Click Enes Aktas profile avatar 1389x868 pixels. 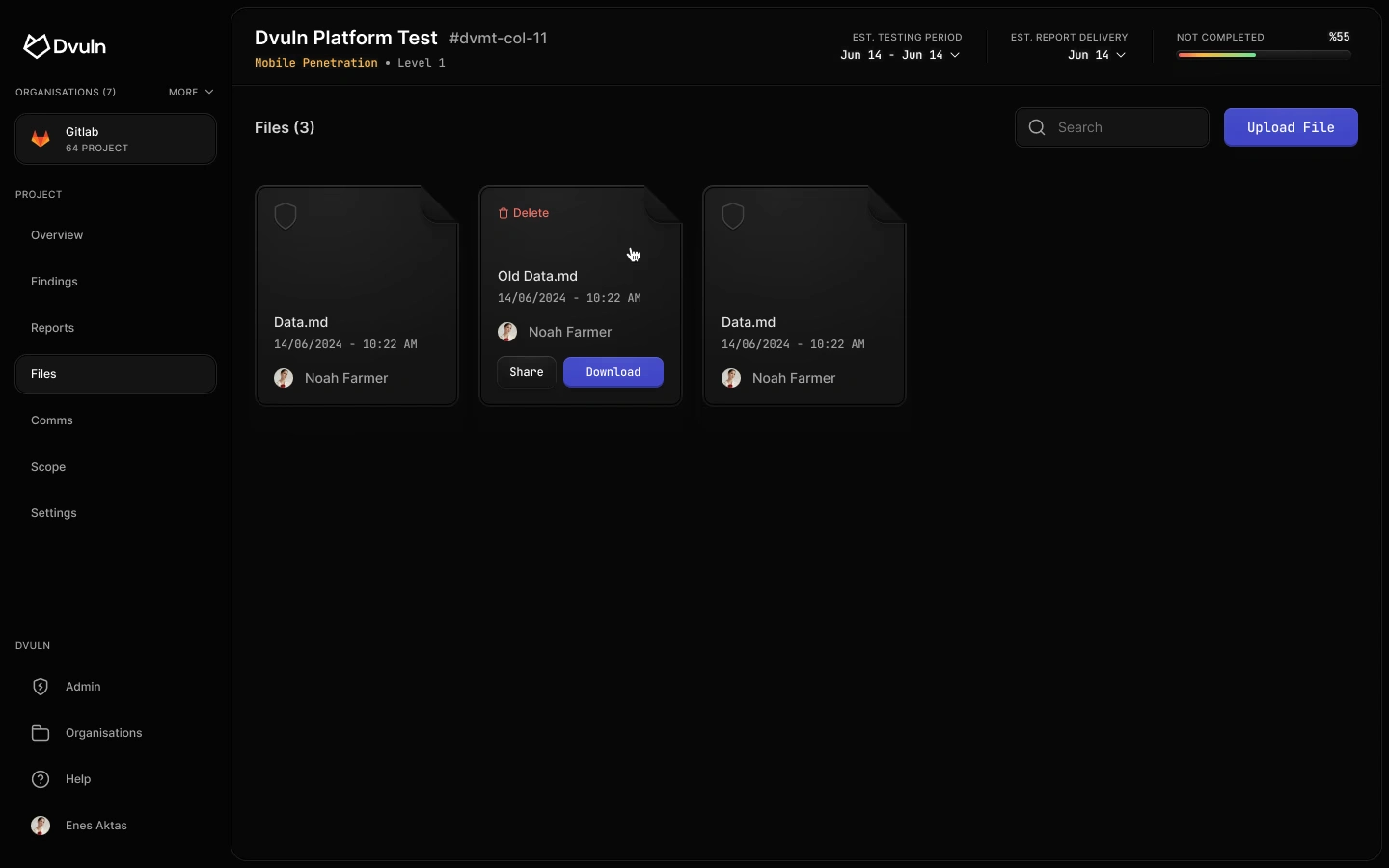41,826
